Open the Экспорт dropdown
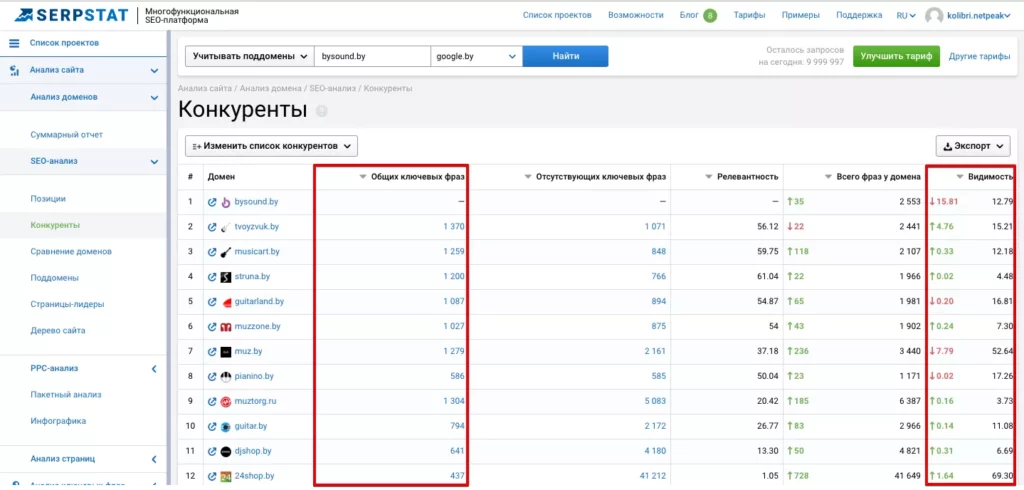The height and width of the screenshot is (490, 1024). point(972,146)
